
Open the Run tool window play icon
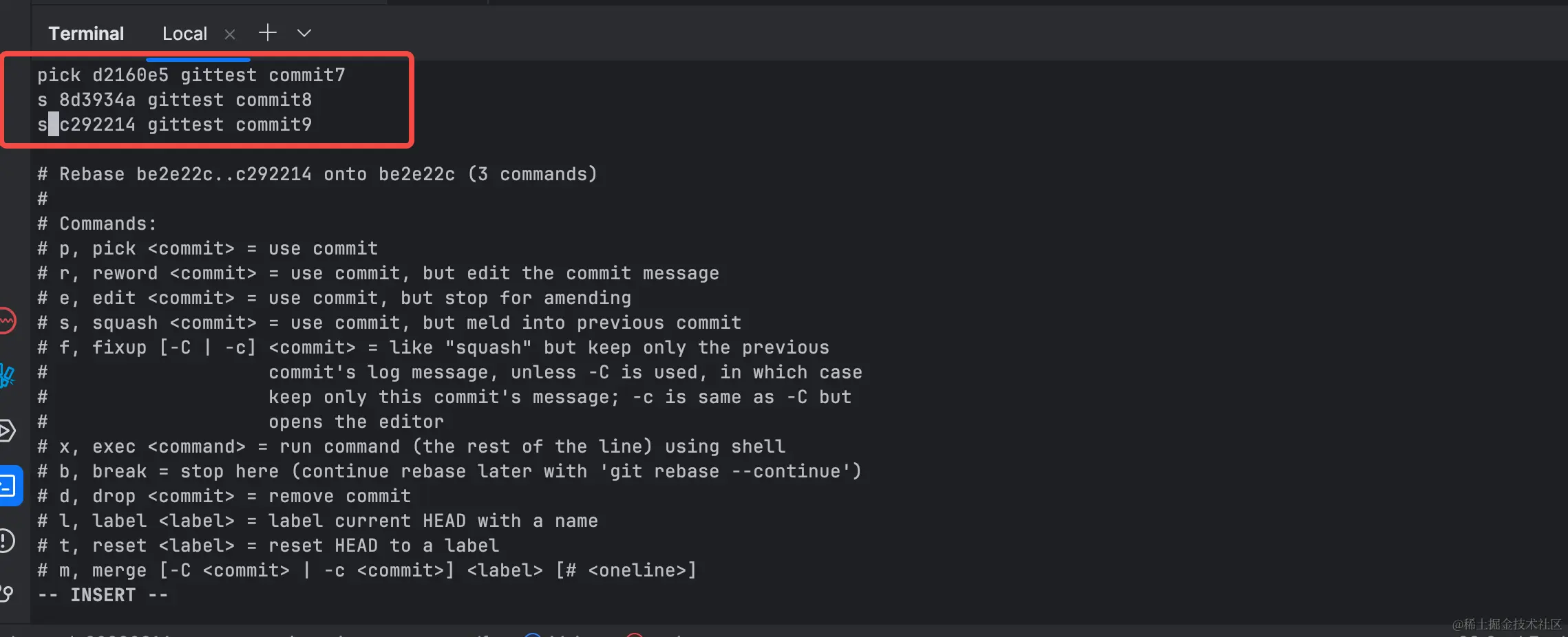[7, 431]
